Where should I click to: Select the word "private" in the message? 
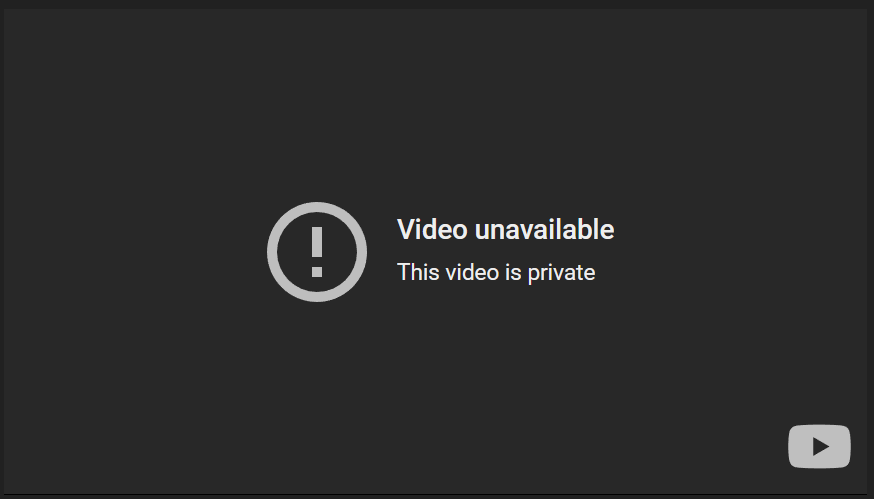pos(561,273)
